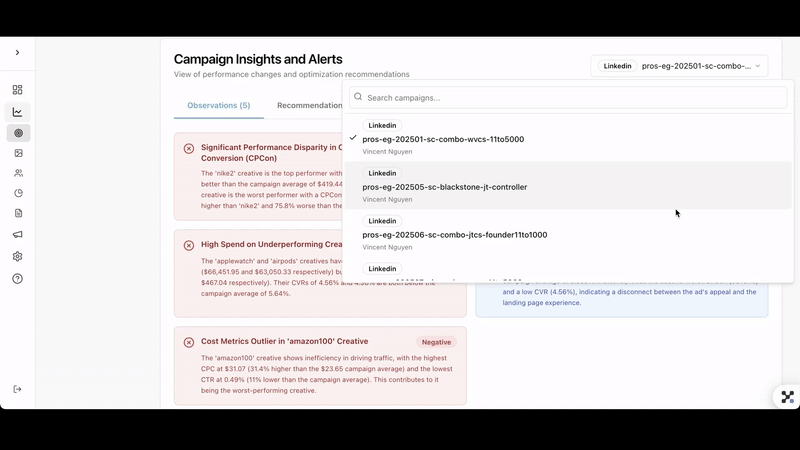The width and height of the screenshot is (800, 450).
Task: Expand the collapsed sidebar with the chevron
Action: click(x=17, y=53)
